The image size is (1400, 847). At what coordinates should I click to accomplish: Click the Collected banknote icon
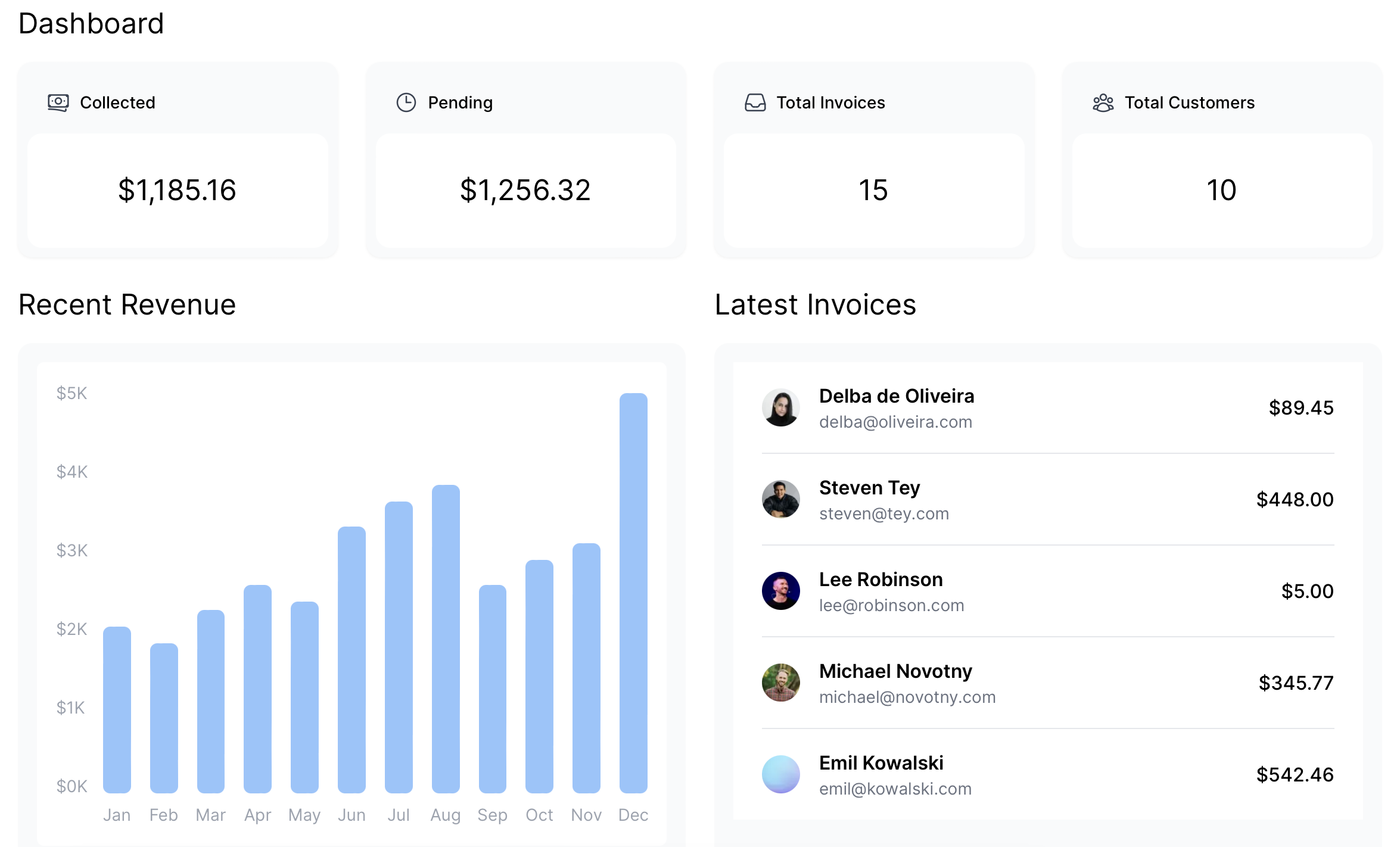[x=58, y=102]
